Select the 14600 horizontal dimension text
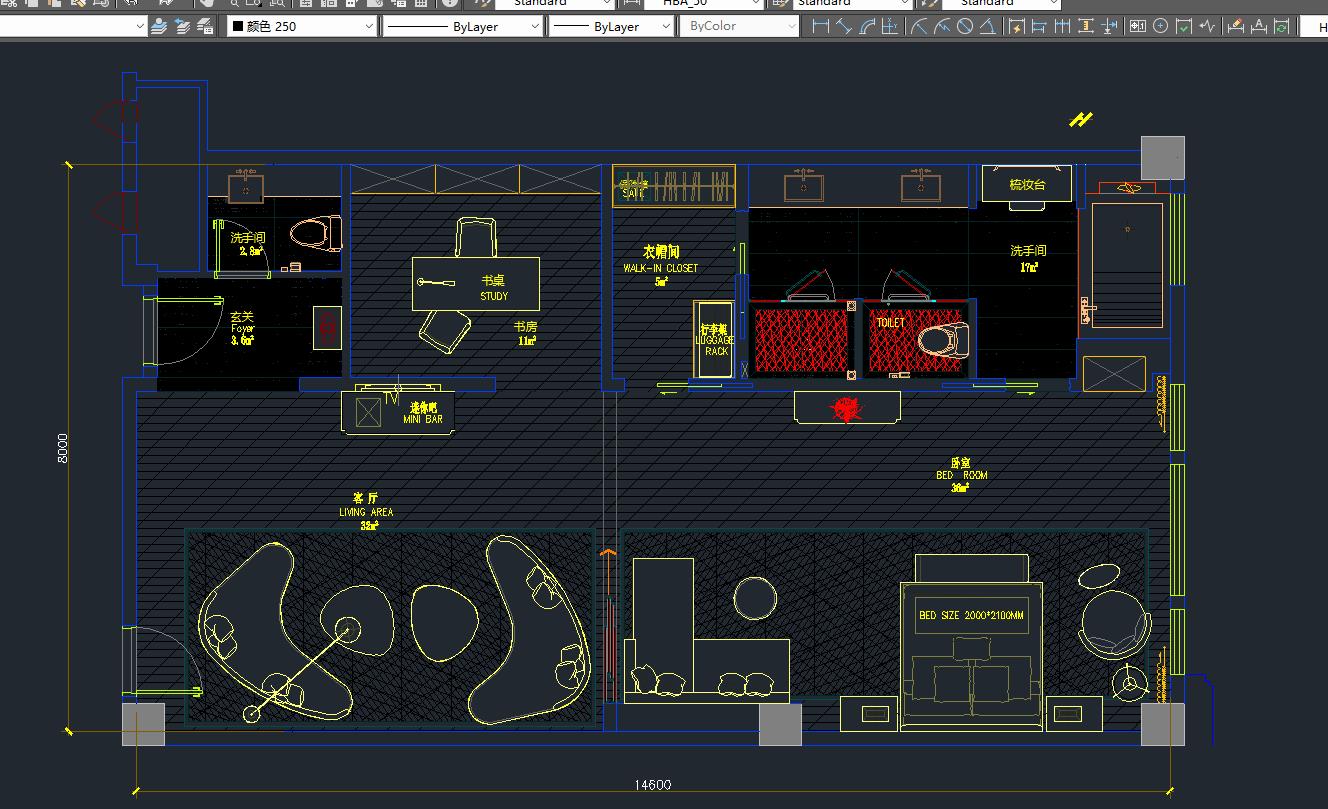This screenshot has width=1328, height=809. tap(652, 785)
